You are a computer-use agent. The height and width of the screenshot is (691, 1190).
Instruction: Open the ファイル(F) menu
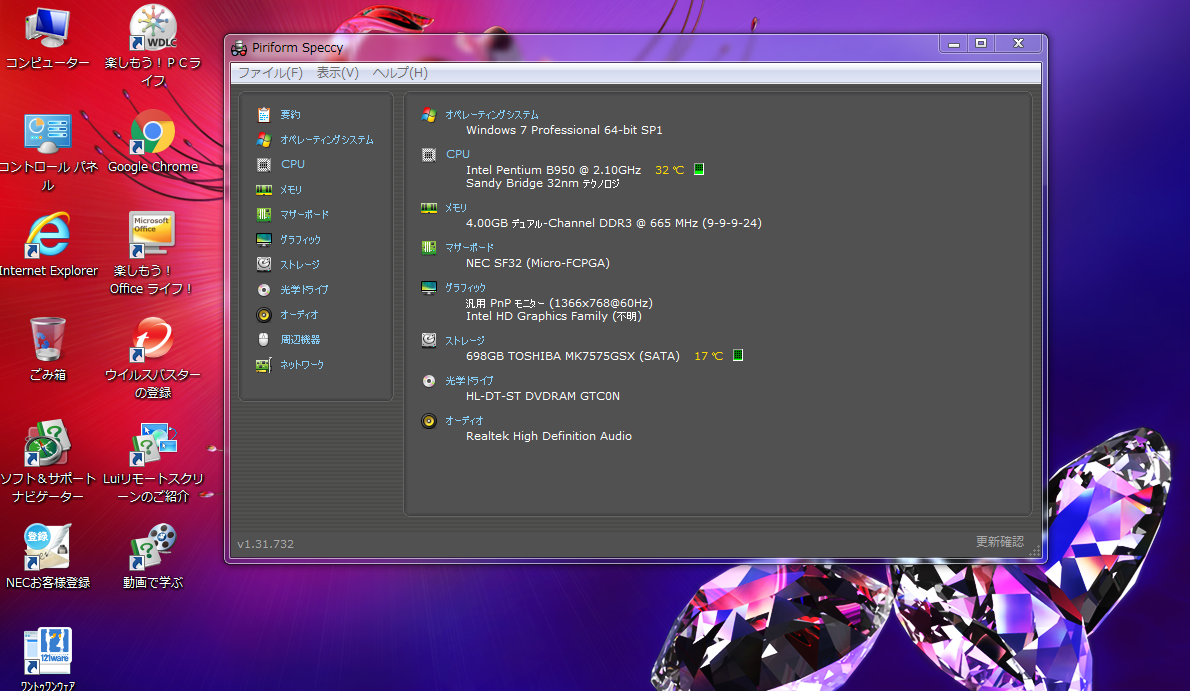270,73
